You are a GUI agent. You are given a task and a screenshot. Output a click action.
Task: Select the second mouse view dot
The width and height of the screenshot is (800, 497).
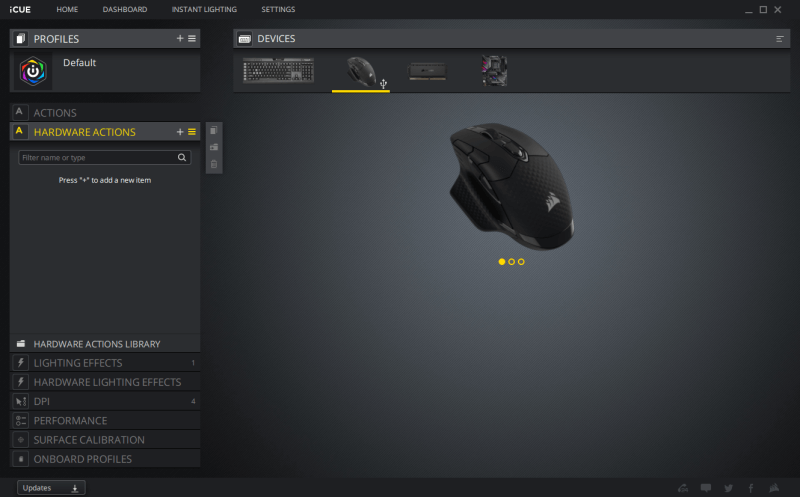pos(511,262)
